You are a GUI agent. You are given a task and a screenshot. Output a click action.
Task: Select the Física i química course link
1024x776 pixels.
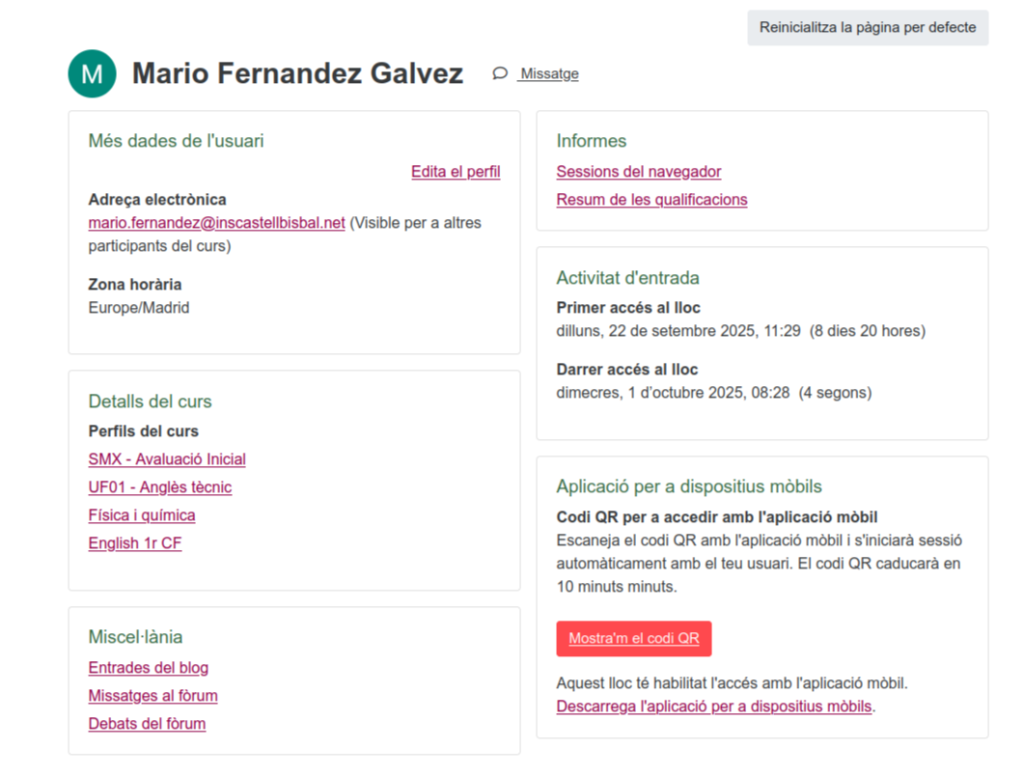tap(142, 516)
